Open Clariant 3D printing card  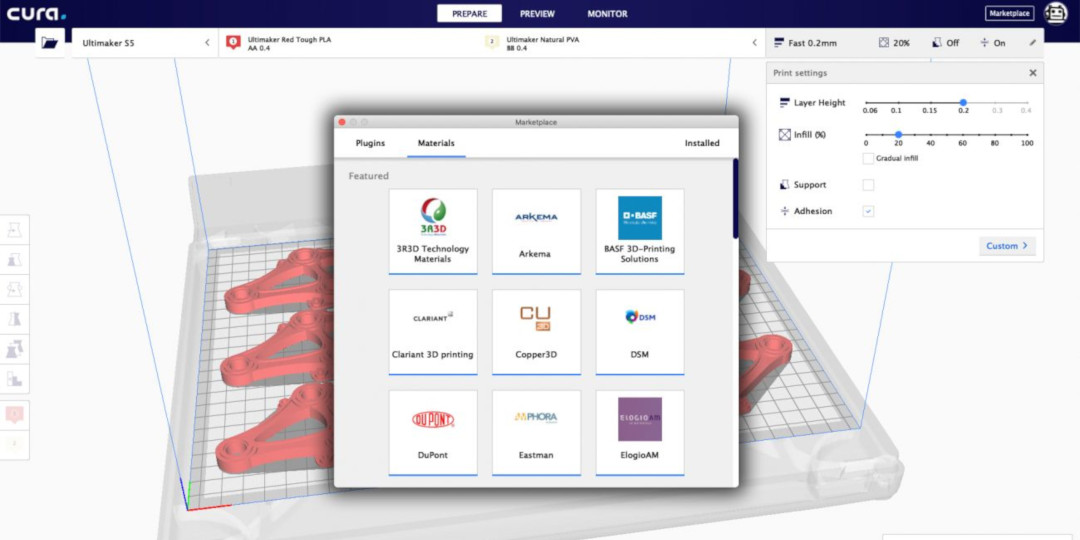(433, 333)
